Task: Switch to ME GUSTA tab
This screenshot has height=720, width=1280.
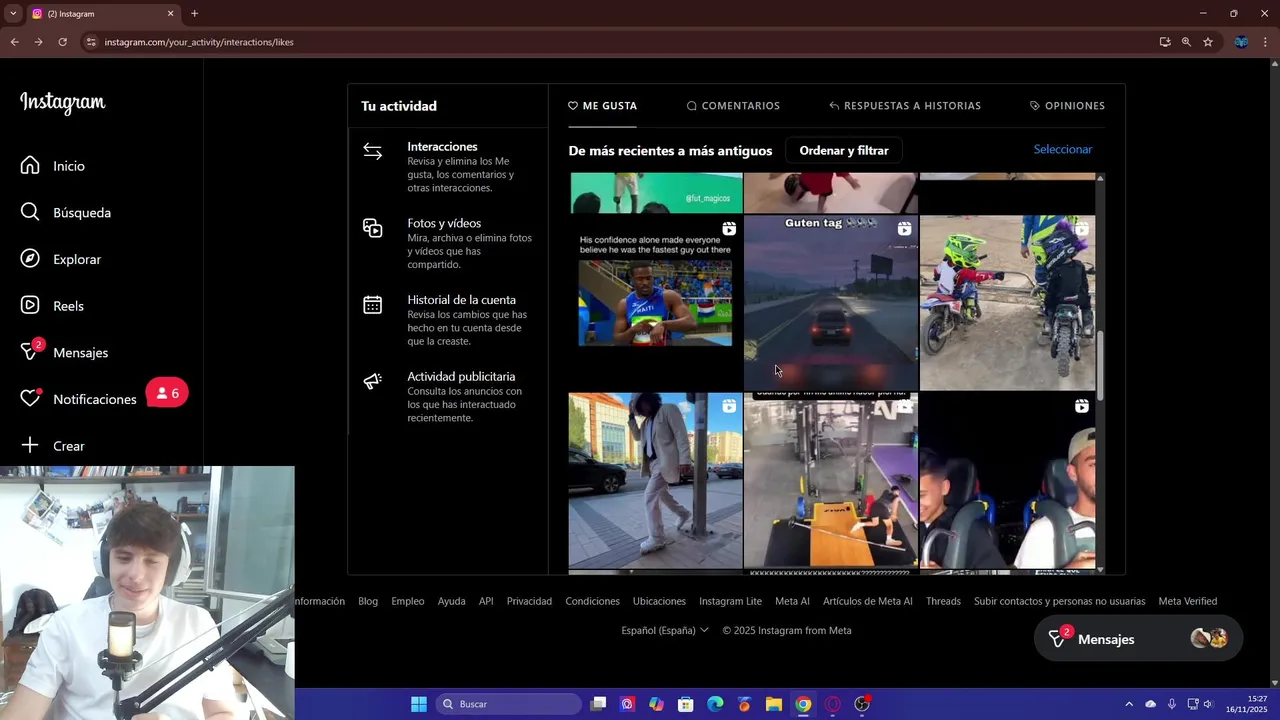Action: pyautogui.click(x=602, y=106)
